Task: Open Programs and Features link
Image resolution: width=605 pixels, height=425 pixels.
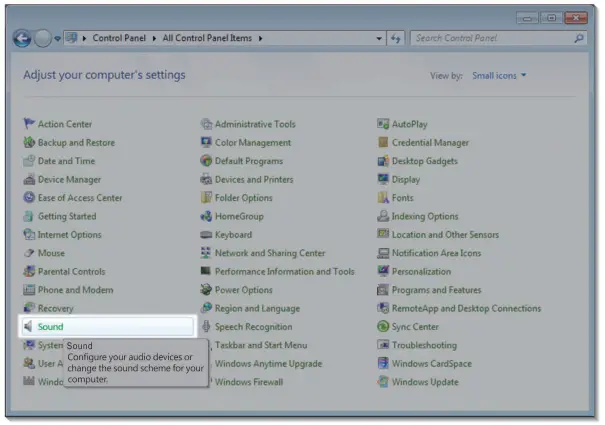Action: click(x=436, y=290)
